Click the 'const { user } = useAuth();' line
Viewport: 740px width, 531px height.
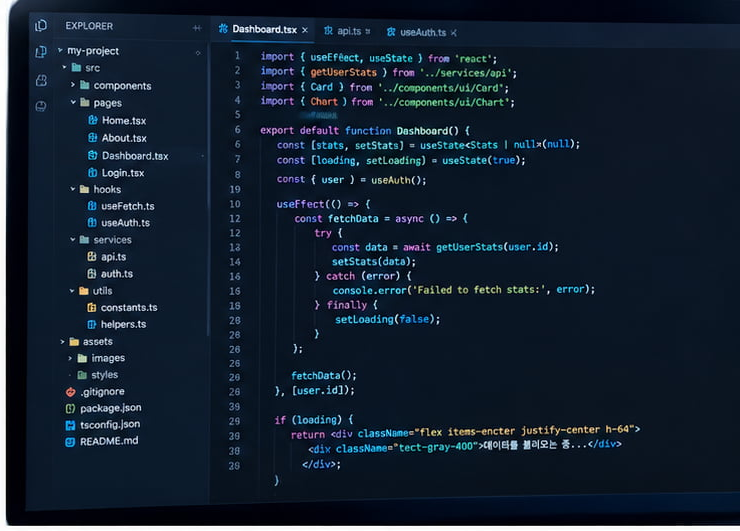[x=352, y=180]
